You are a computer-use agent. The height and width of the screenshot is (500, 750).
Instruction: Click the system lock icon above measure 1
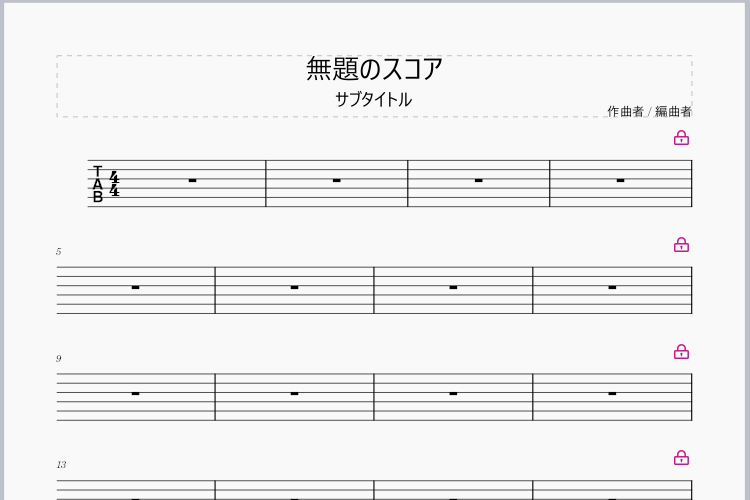point(681,138)
